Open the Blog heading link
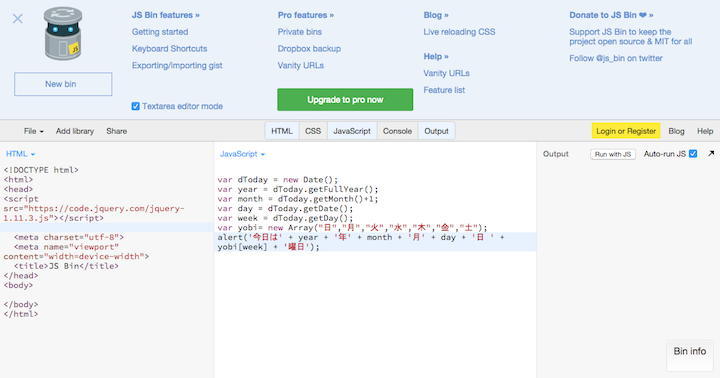The width and height of the screenshot is (720, 378). point(436,15)
